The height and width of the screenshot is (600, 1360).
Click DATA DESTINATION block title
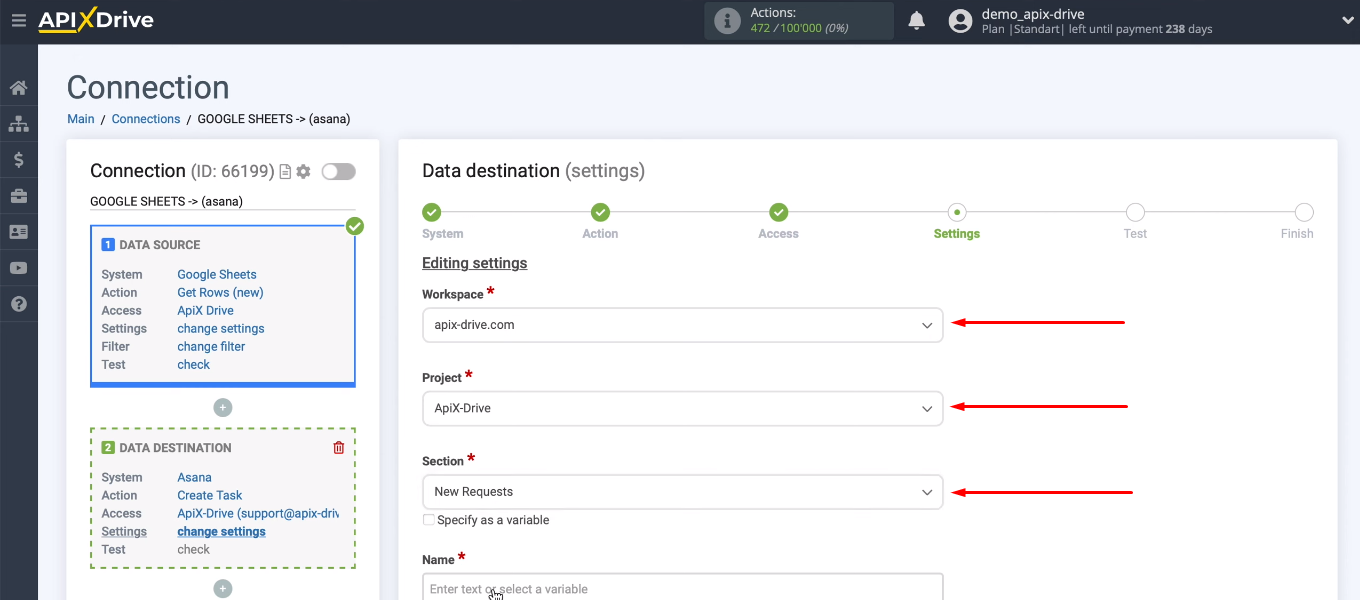175,448
